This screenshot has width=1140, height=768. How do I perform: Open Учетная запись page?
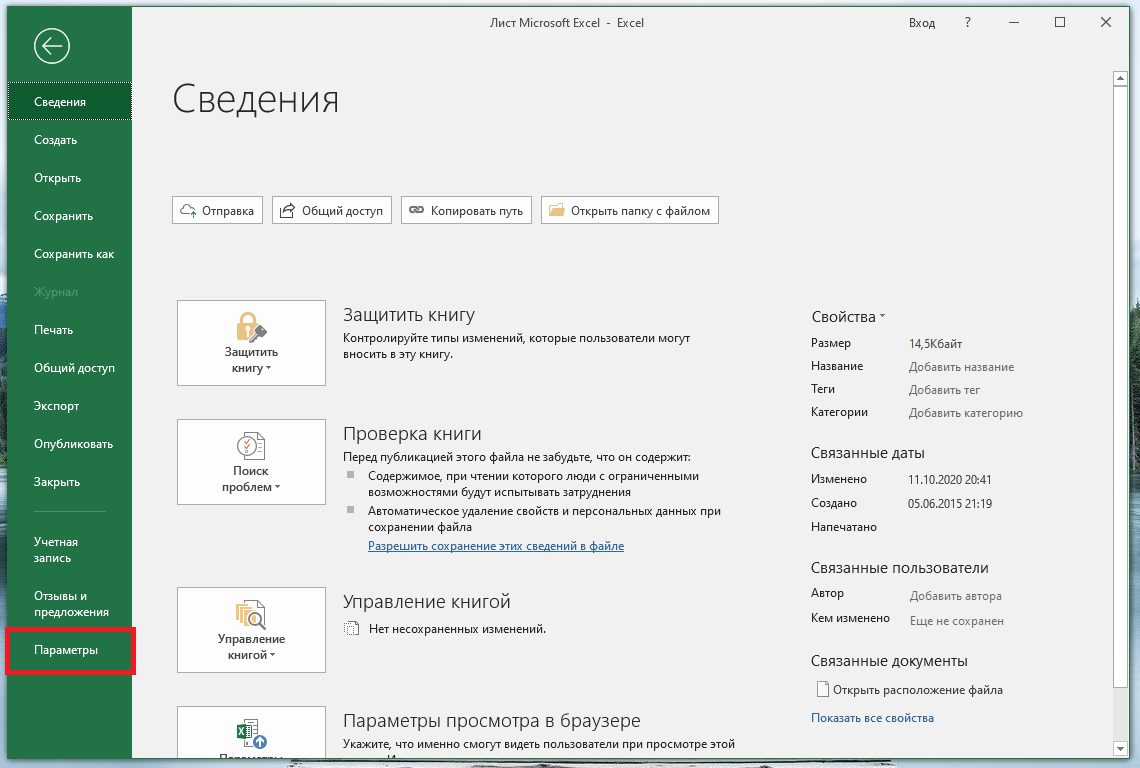70,550
